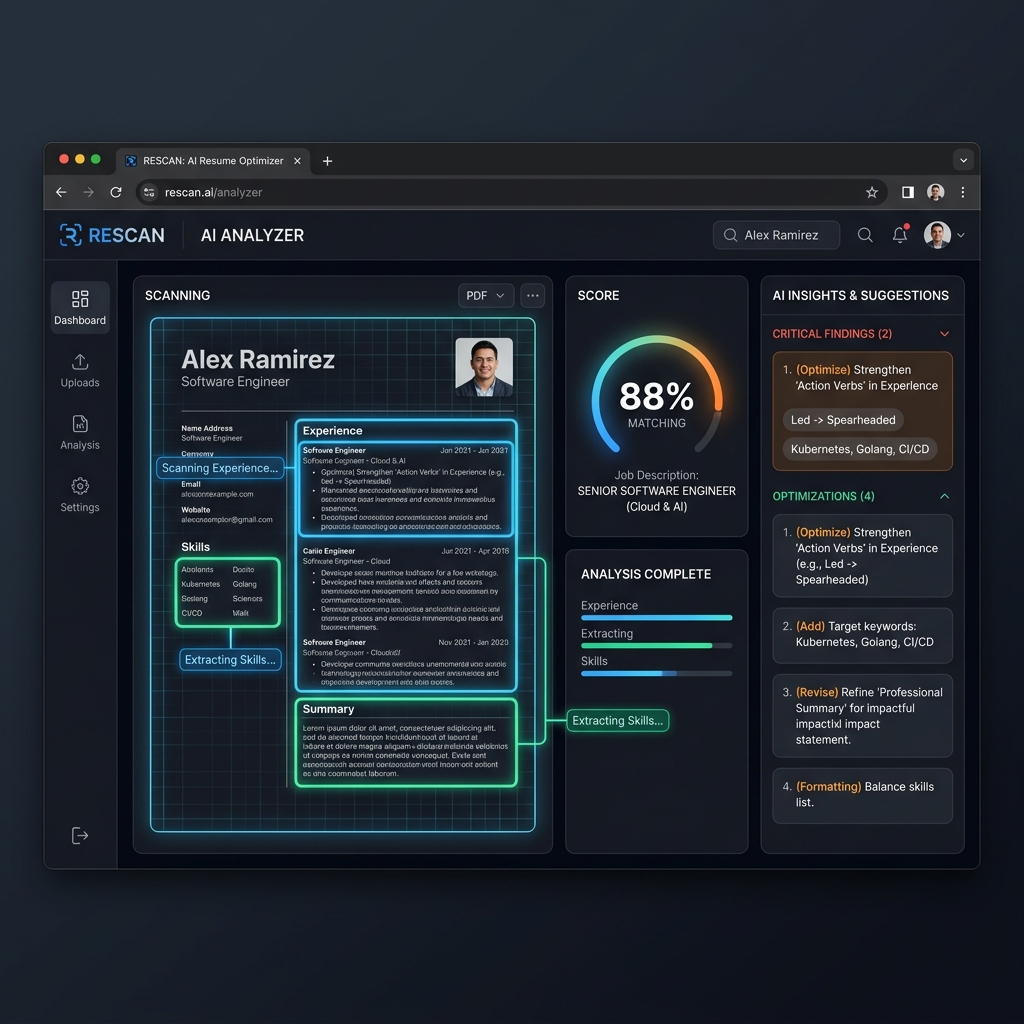Select the Experience section heading in resume
The width and height of the screenshot is (1024, 1024).
[x=332, y=431]
